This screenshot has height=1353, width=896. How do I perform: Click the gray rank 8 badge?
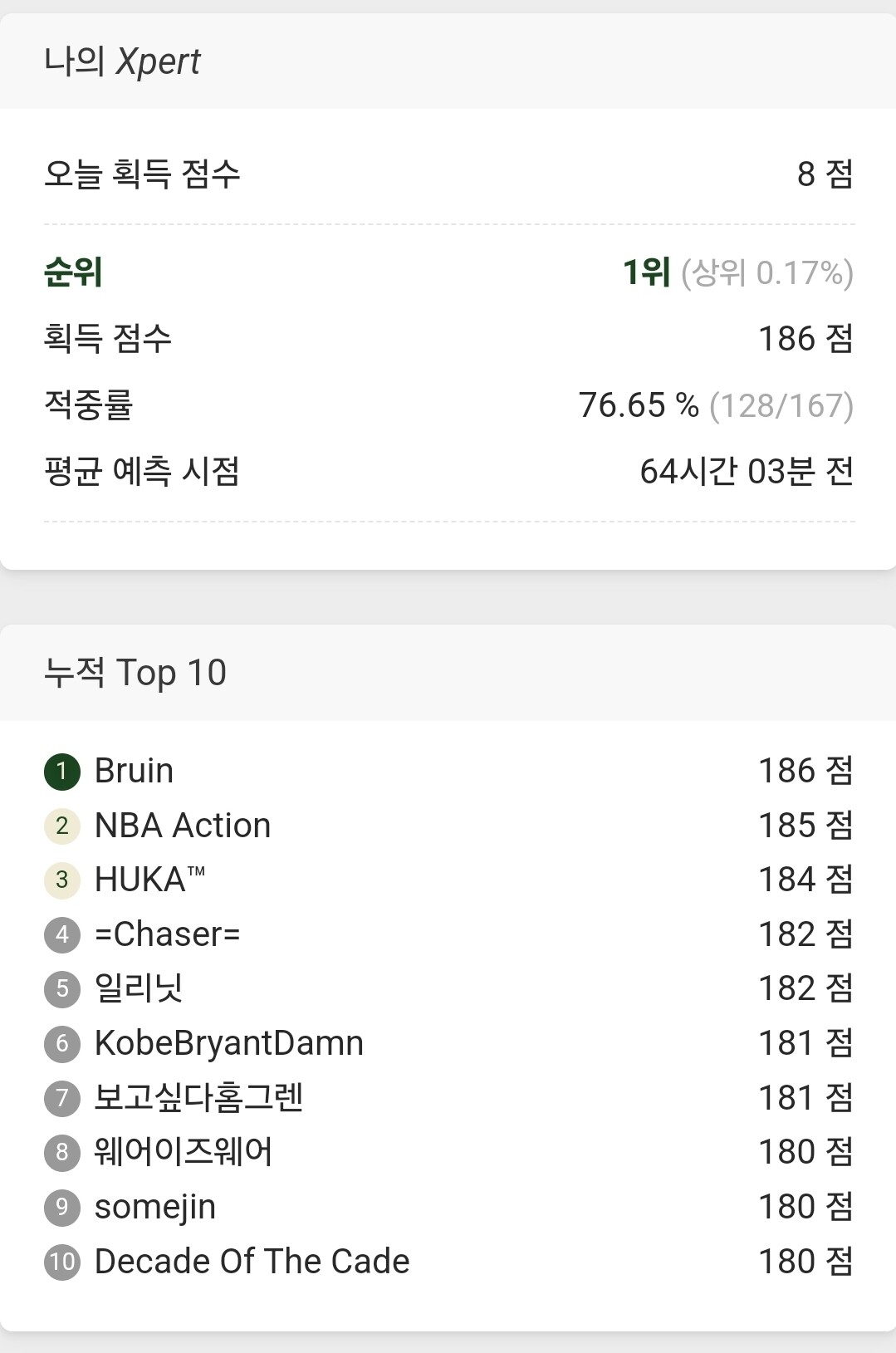click(x=61, y=1153)
